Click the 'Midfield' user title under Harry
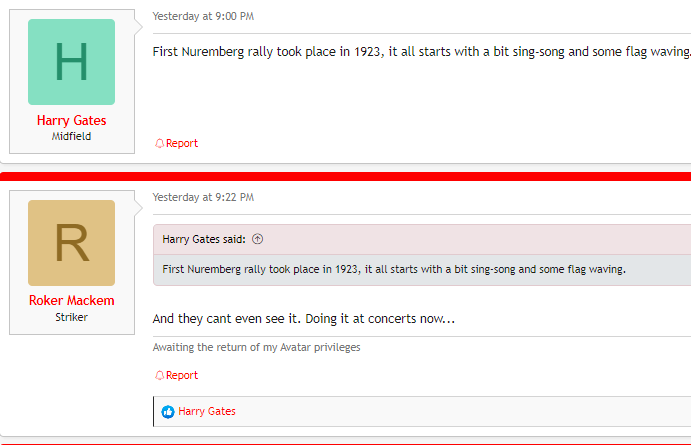691x445 pixels. [x=71, y=136]
